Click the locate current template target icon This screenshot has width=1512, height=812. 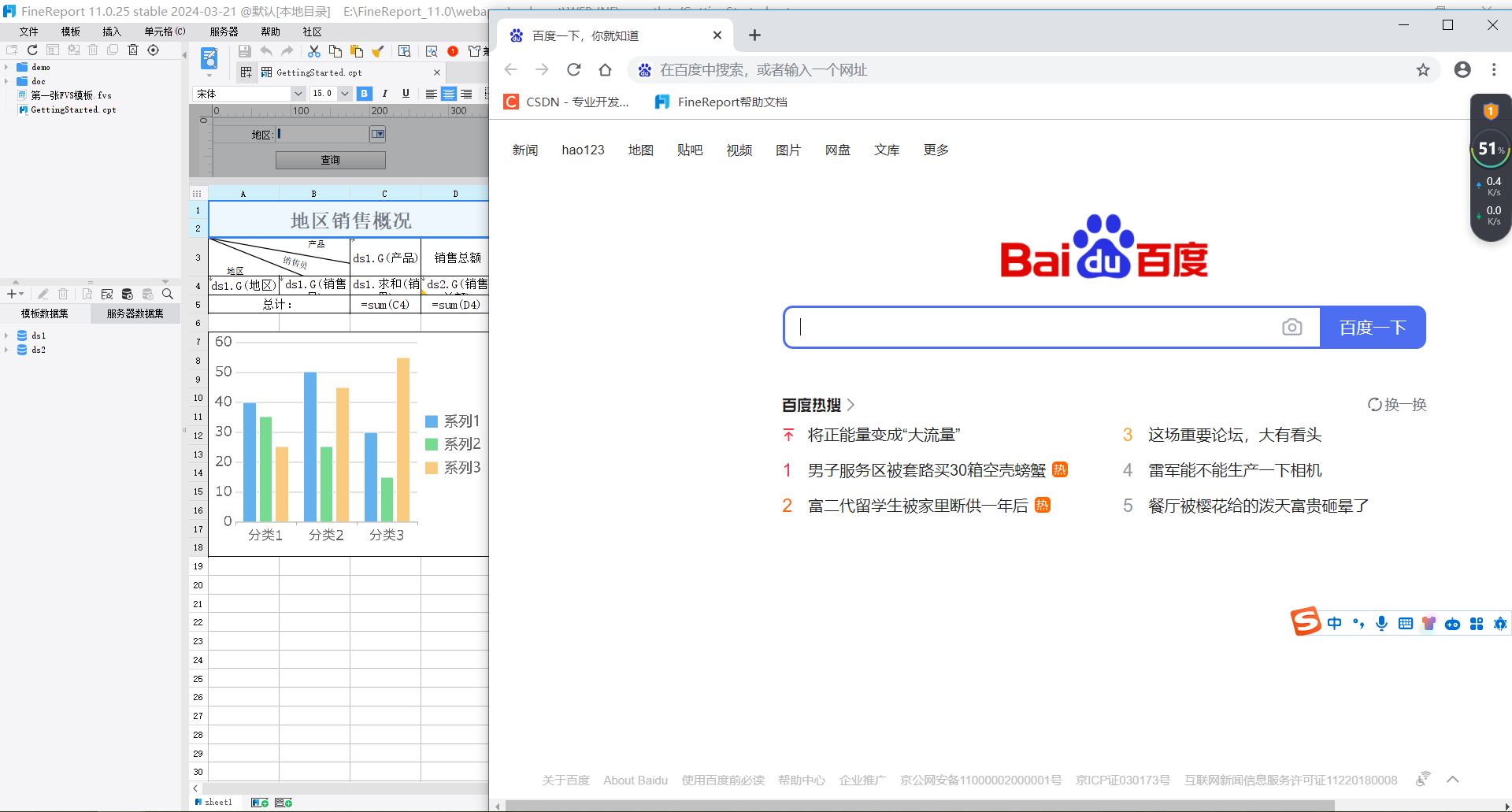pyautogui.click(x=154, y=50)
